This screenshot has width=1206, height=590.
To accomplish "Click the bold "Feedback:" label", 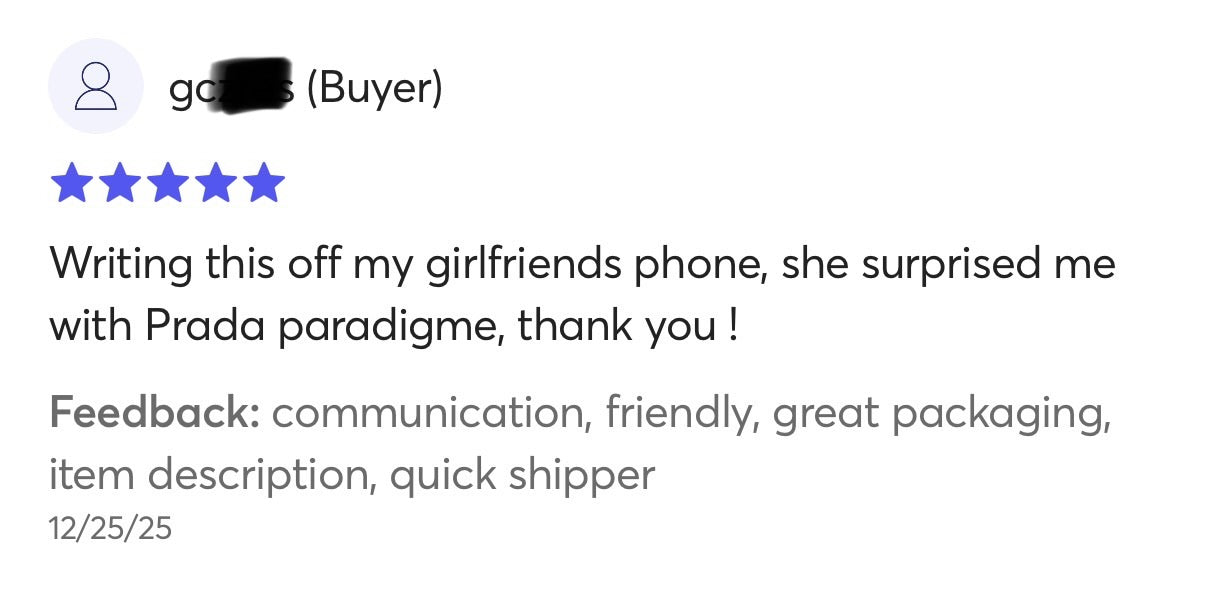I will tap(154, 412).
